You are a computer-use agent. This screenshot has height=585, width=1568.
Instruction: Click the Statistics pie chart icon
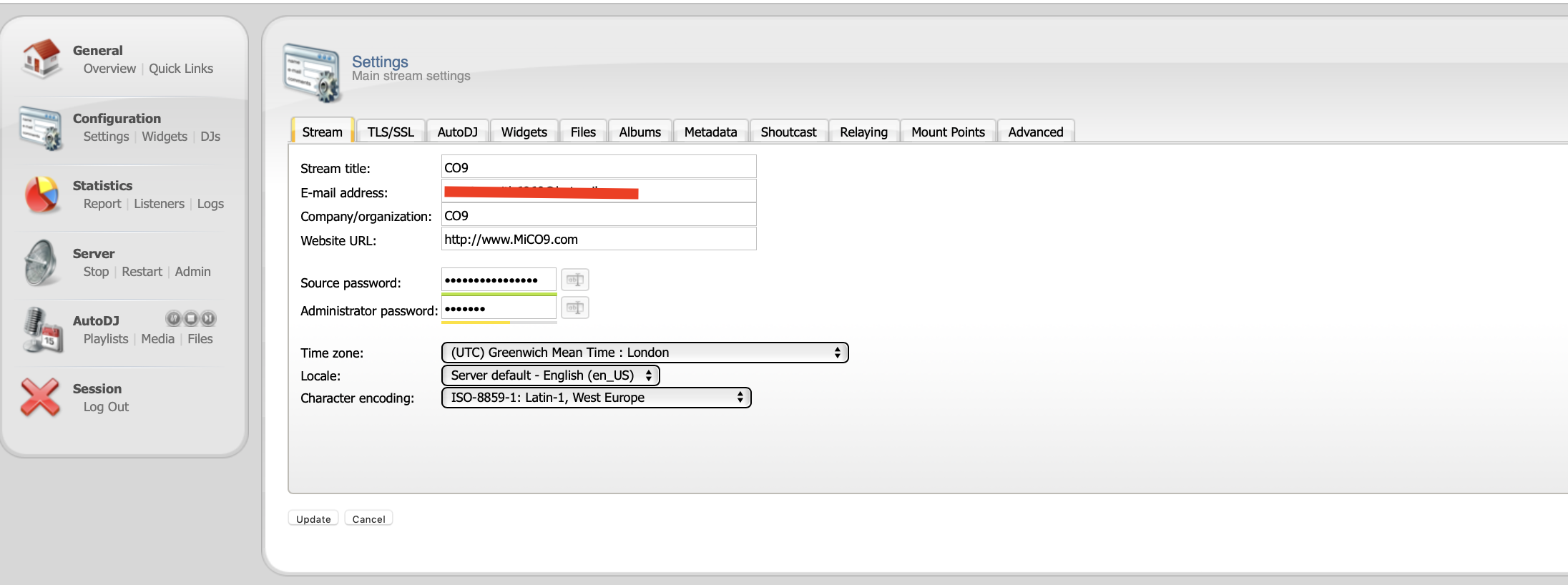pyautogui.click(x=41, y=195)
